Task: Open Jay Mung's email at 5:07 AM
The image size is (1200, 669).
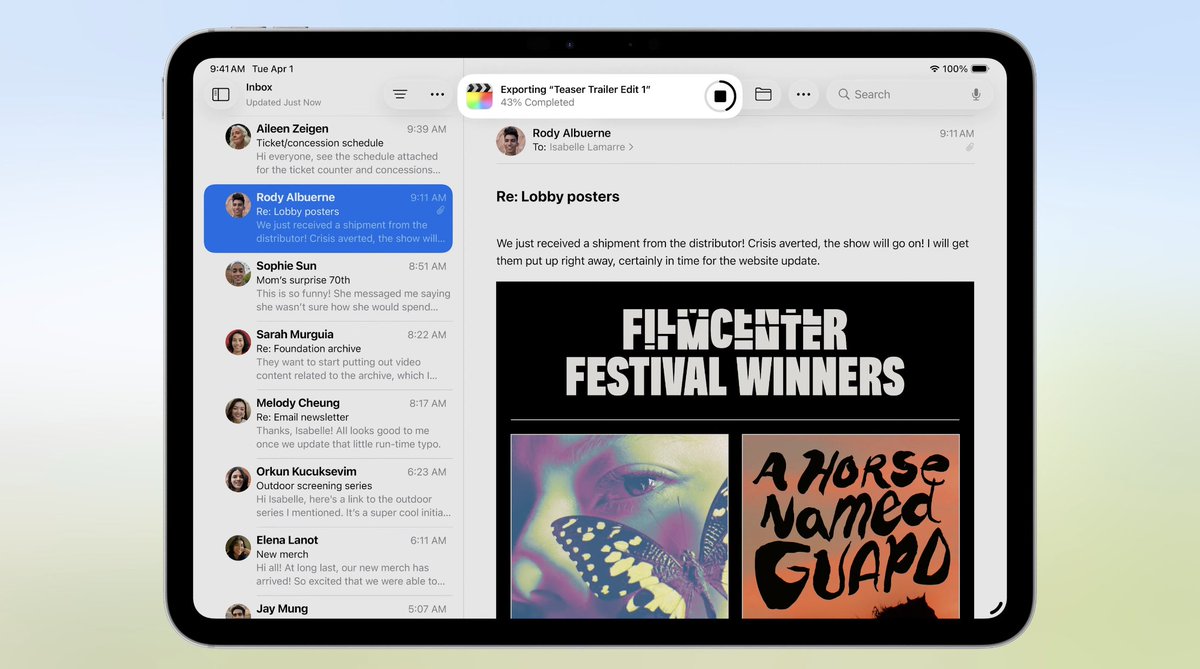Action: (328, 609)
